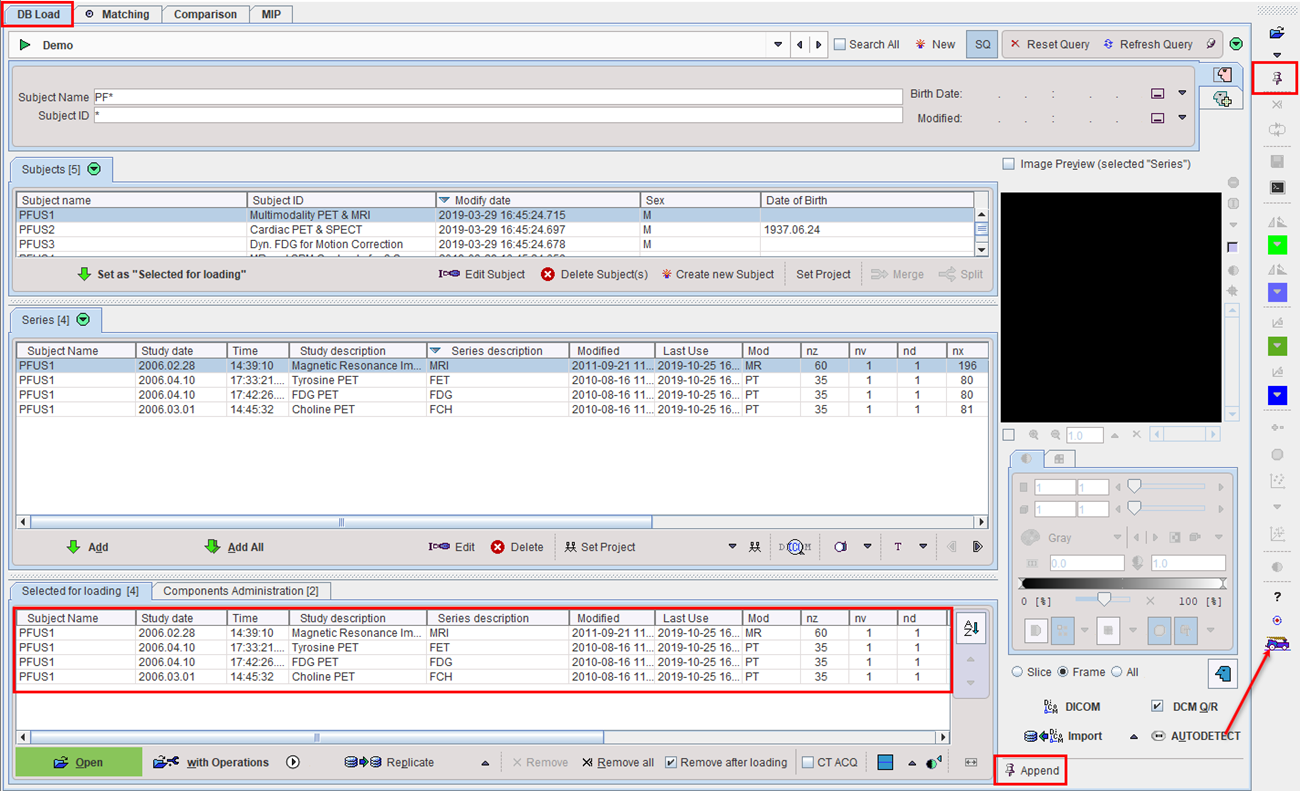Click the Reset Query button
1300x791 pixels.
1050,44
